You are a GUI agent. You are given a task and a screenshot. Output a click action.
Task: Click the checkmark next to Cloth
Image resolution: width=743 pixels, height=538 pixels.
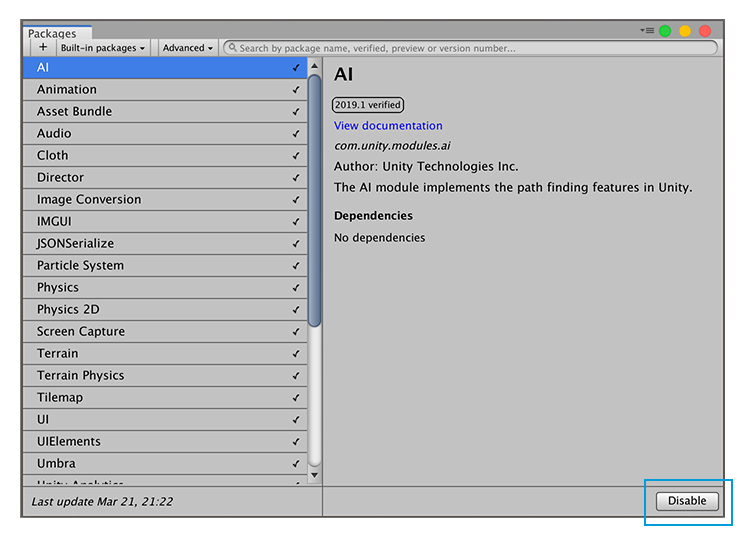pos(296,155)
